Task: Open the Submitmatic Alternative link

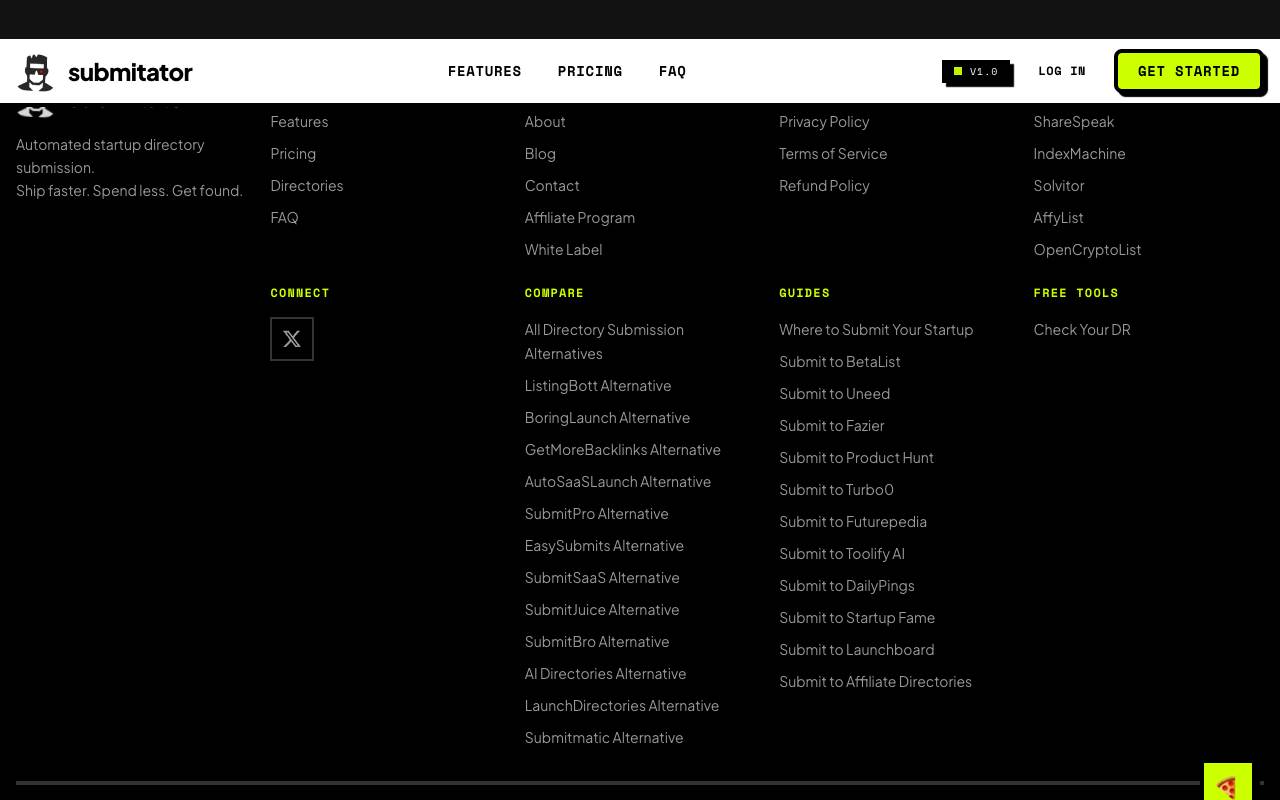Action: [x=604, y=737]
